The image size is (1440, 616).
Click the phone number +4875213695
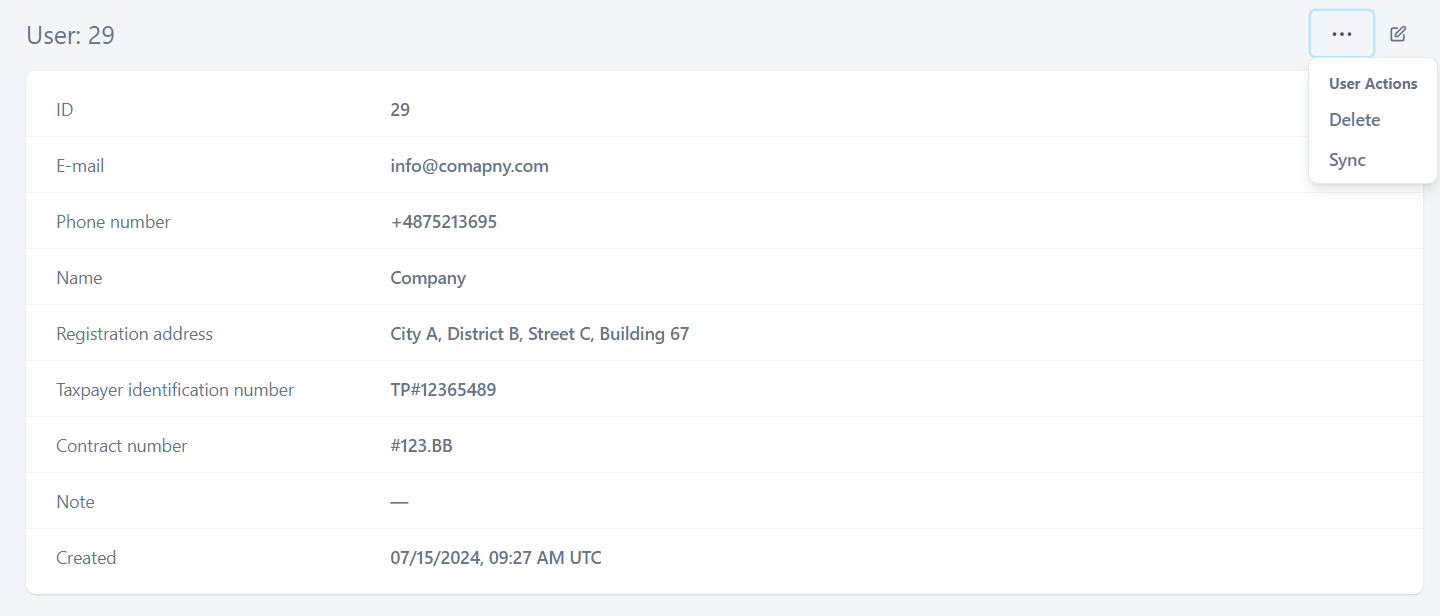pyautogui.click(x=443, y=222)
